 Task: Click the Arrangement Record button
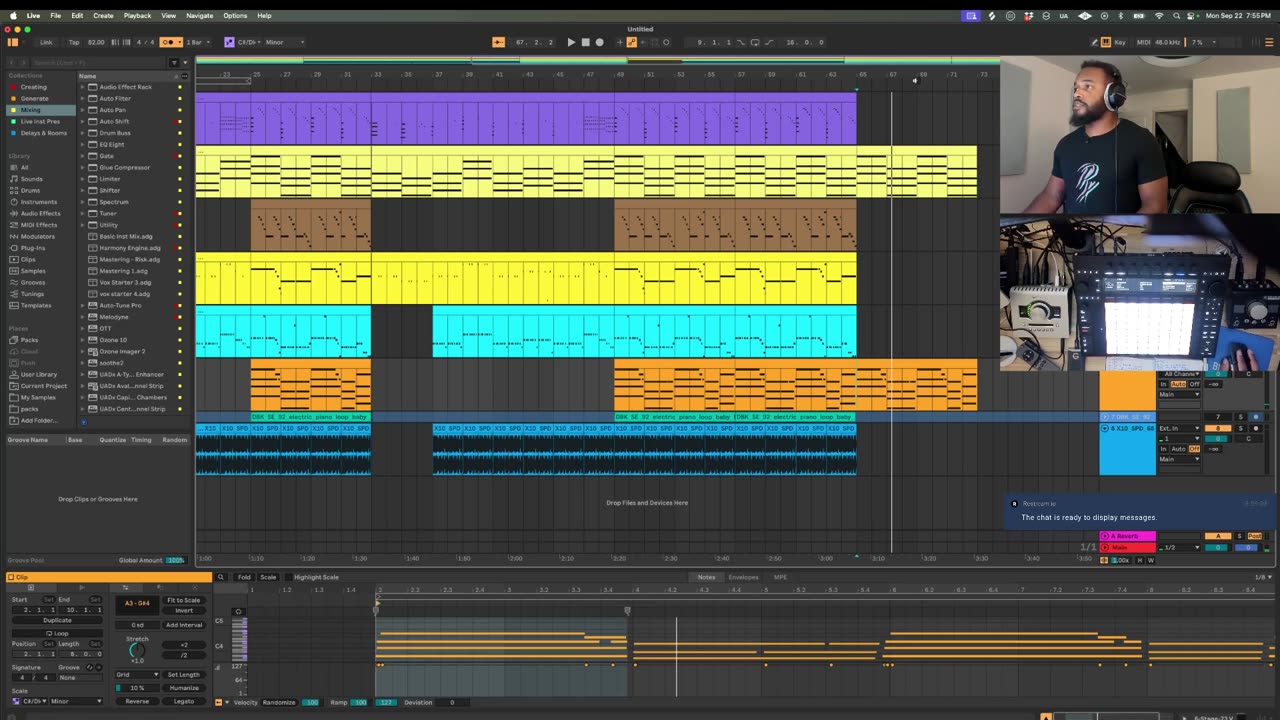[599, 42]
